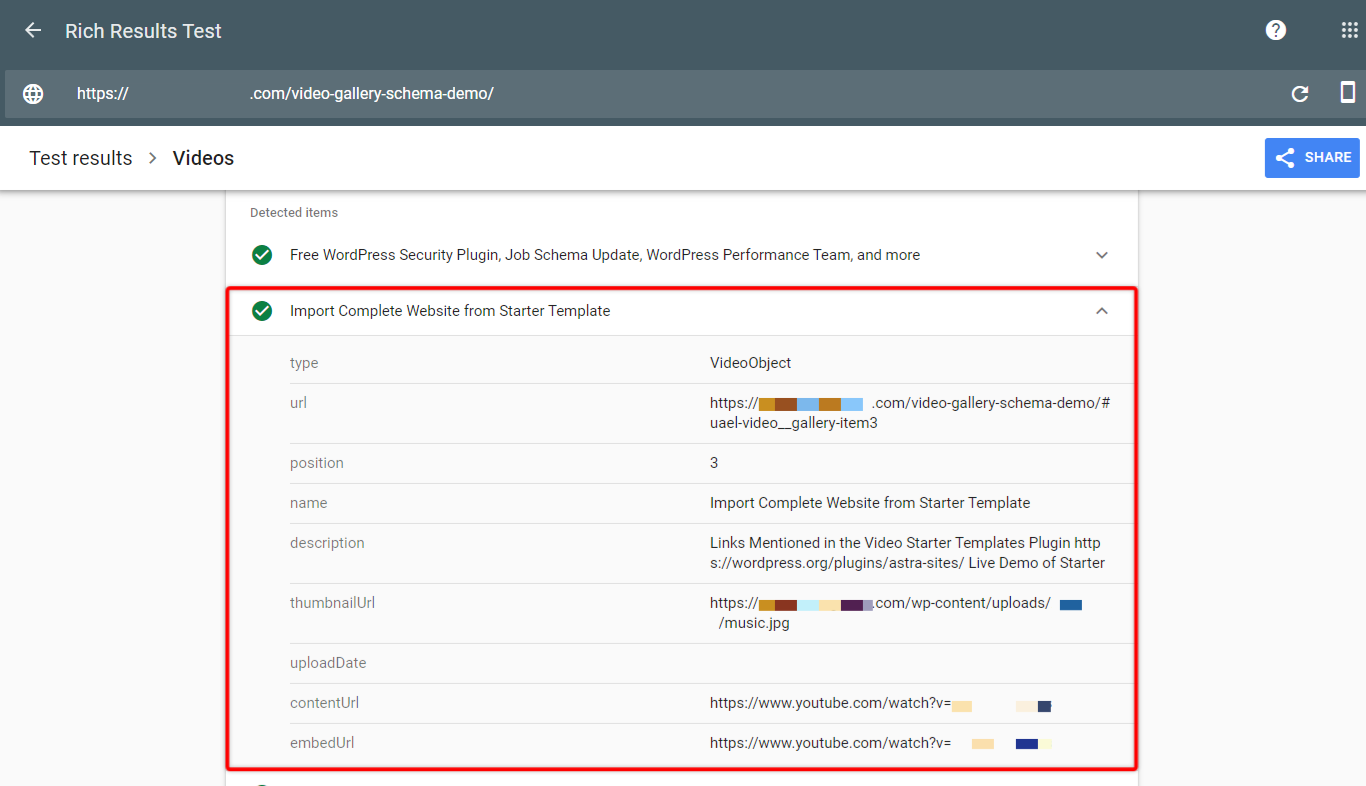Click the description label
The width and height of the screenshot is (1366, 786).
pyautogui.click(x=327, y=543)
